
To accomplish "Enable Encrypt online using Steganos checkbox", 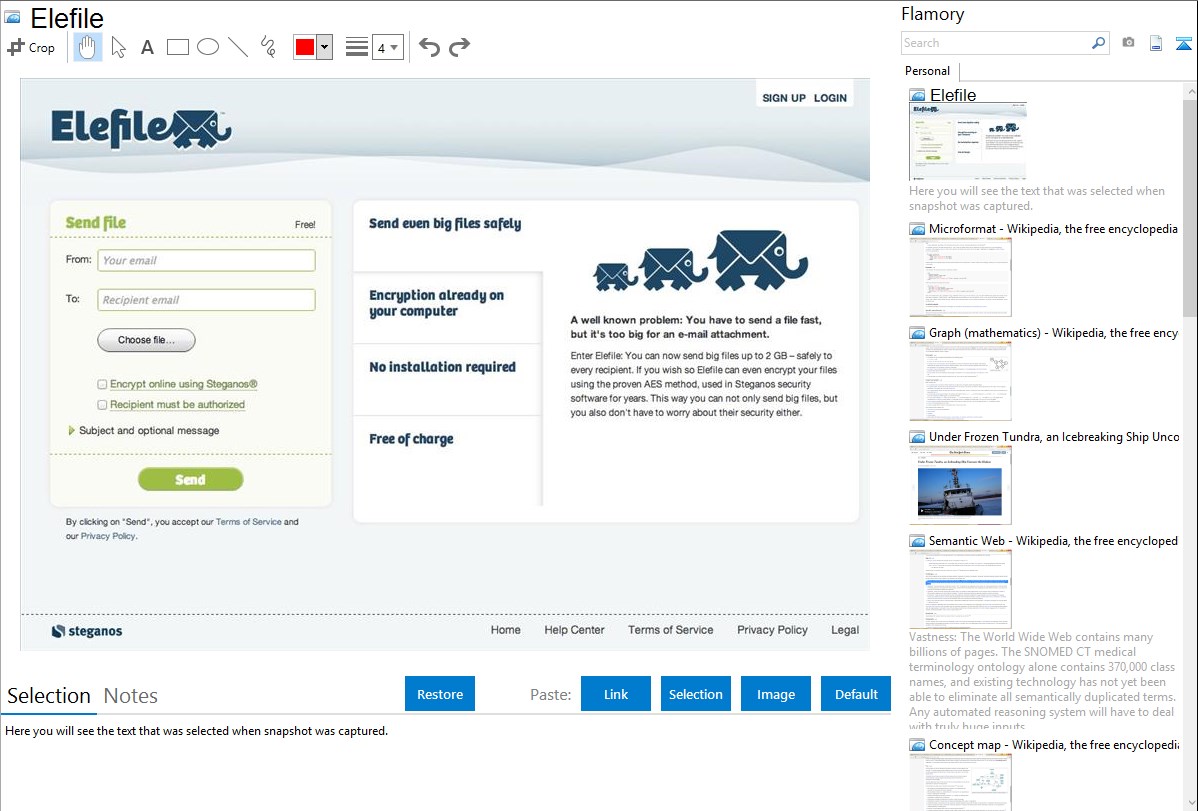I will [102, 384].
